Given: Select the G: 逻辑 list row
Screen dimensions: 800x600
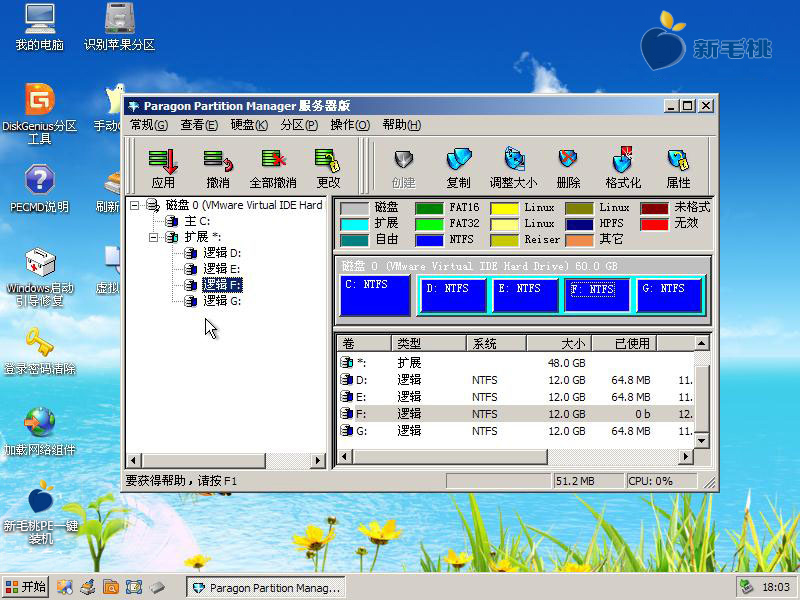Looking at the screenshot, I should coord(515,431).
